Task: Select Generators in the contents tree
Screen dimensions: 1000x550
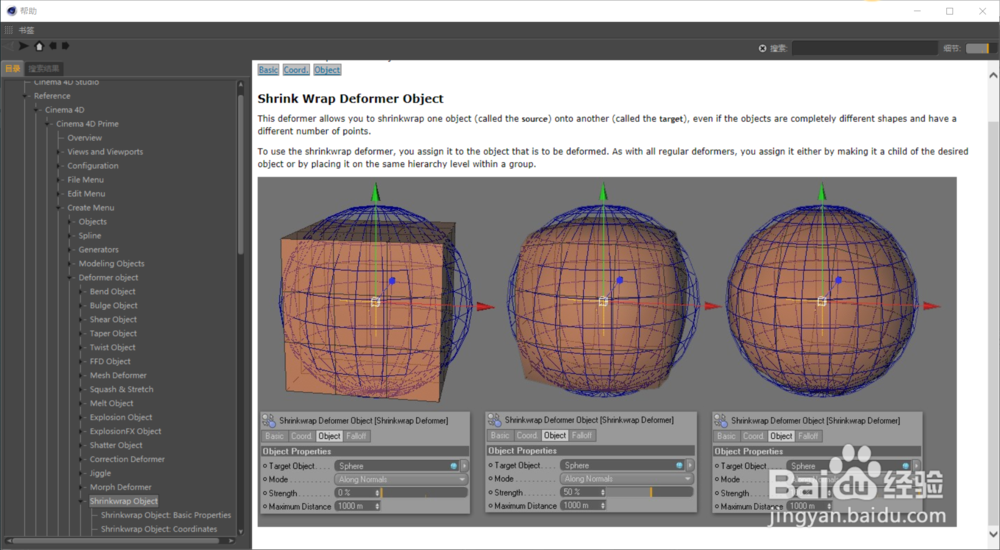Action: (98, 249)
